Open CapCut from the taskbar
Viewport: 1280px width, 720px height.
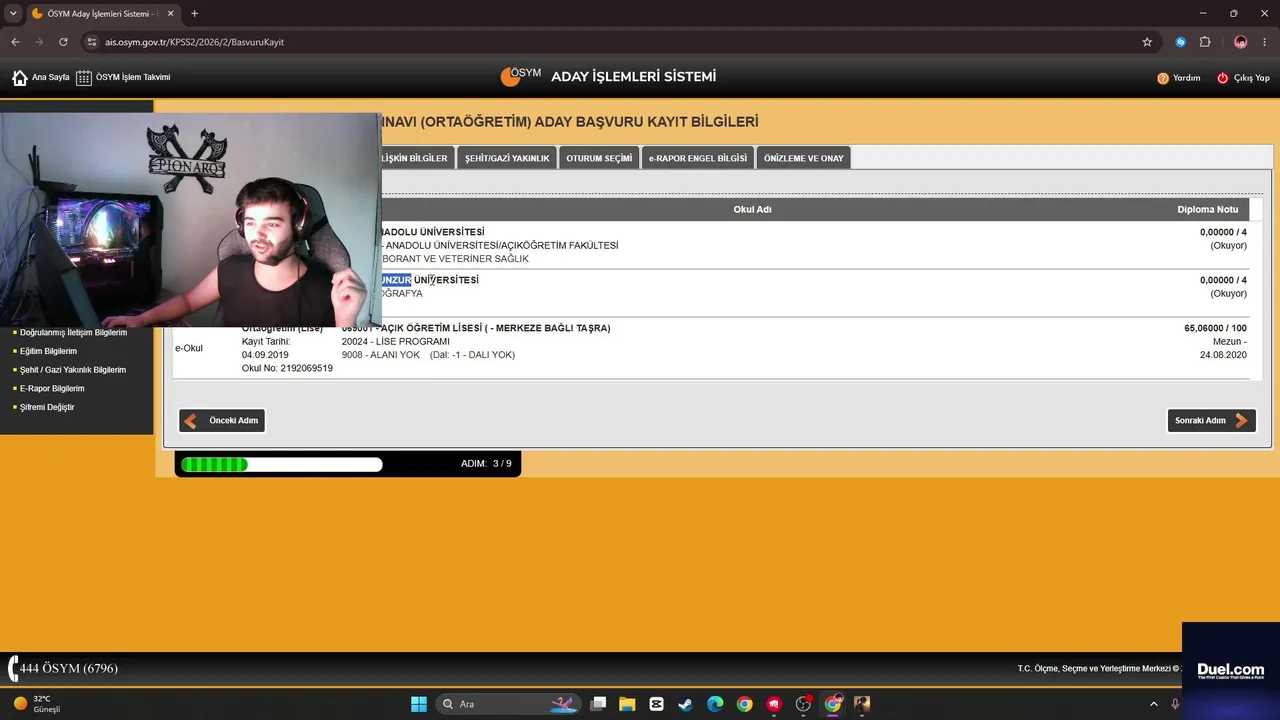click(656, 704)
